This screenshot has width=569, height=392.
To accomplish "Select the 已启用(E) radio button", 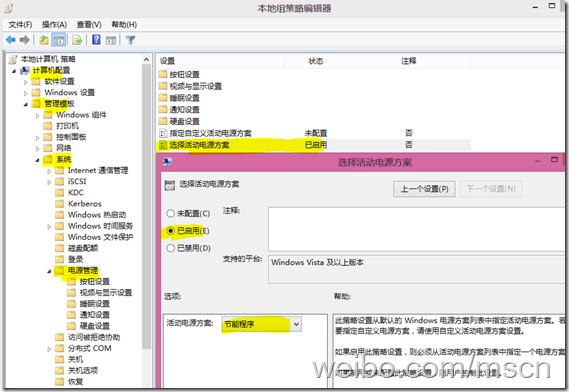I will coord(171,231).
